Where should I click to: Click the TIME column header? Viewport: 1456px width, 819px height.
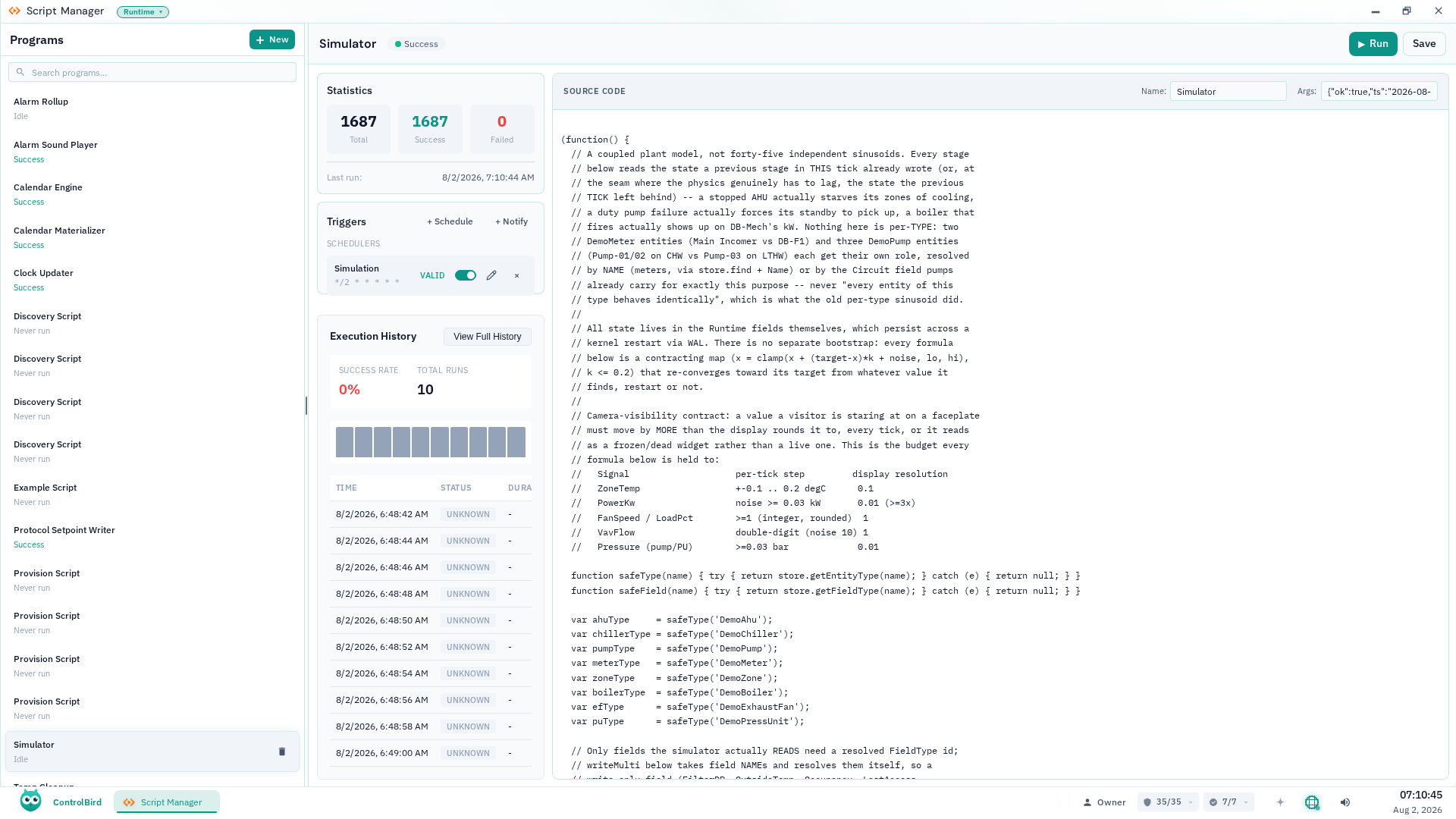(347, 488)
